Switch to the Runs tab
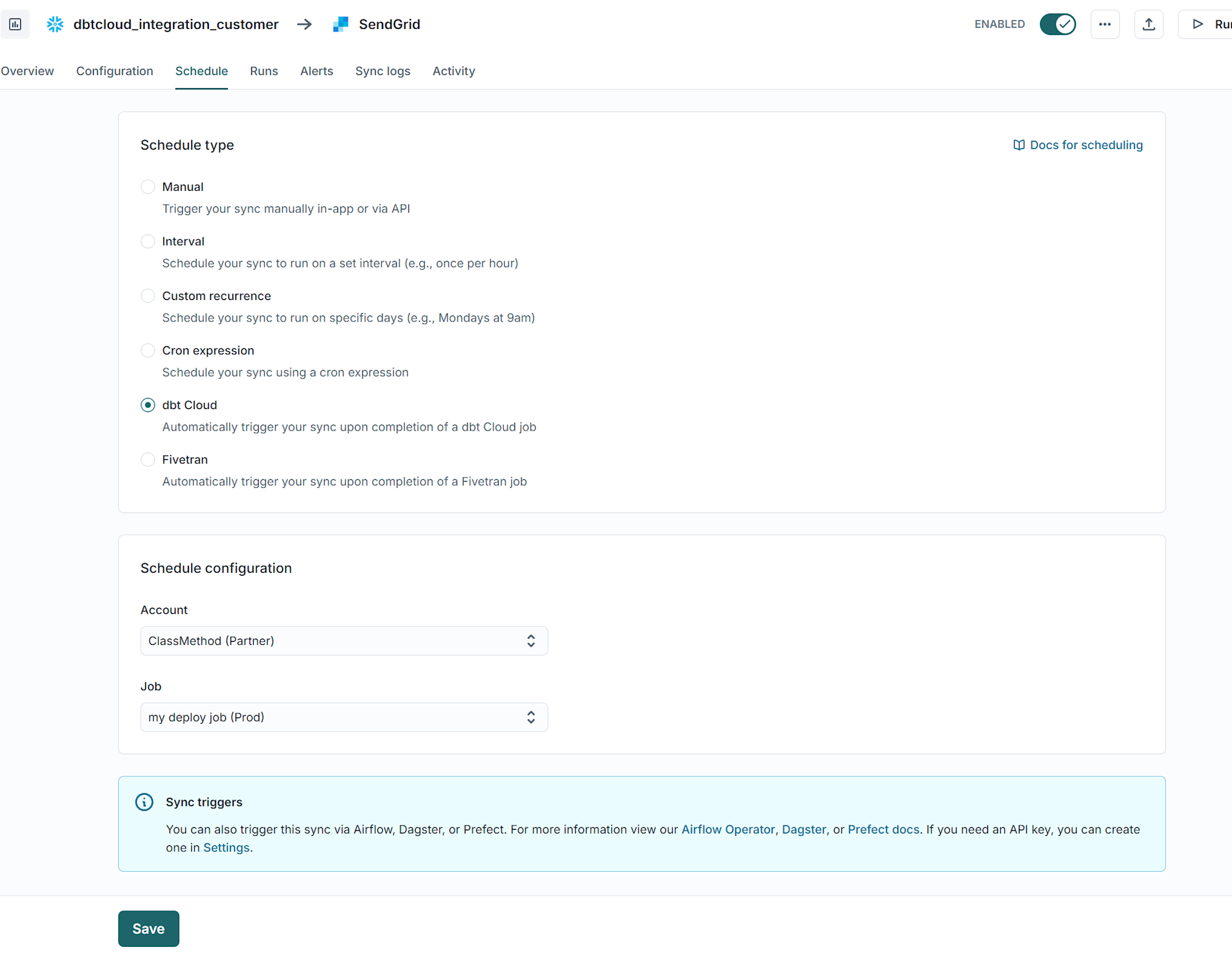The width and height of the screenshot is (1232, 953). click(x=264, y=71)
